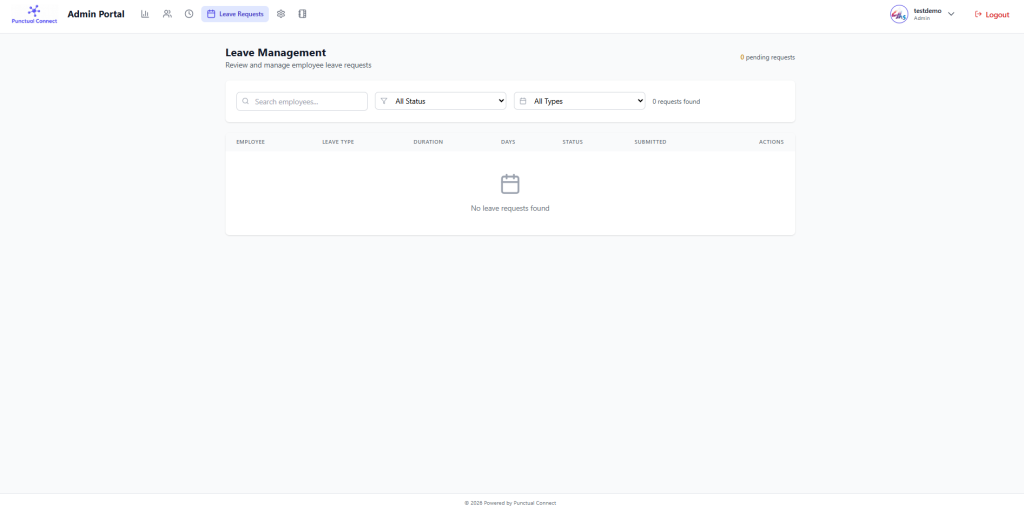Click the empty-state calendar icon
This screenshot has height=508, width=1024.
510,184
